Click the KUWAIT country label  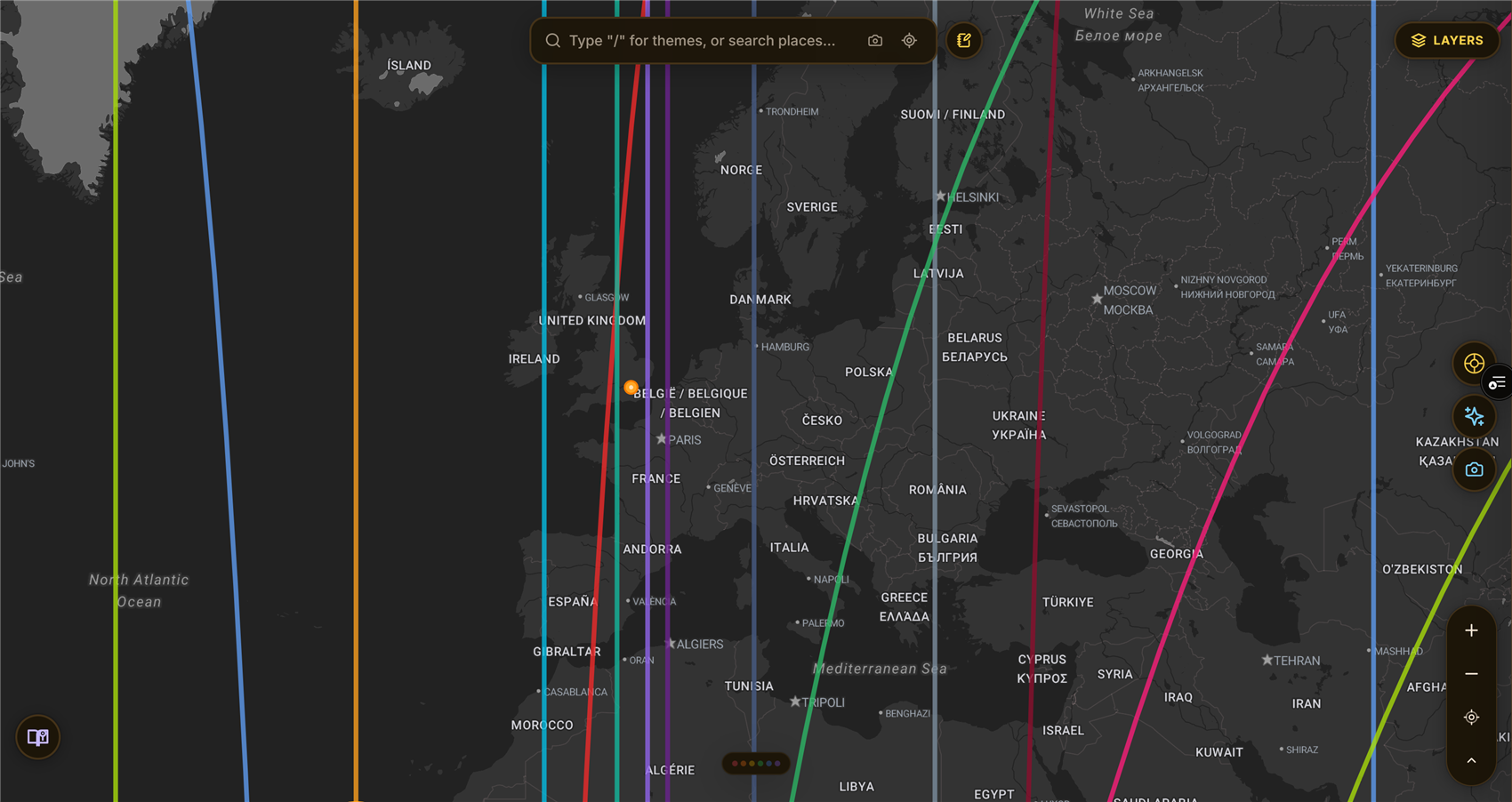(1219, 752)
